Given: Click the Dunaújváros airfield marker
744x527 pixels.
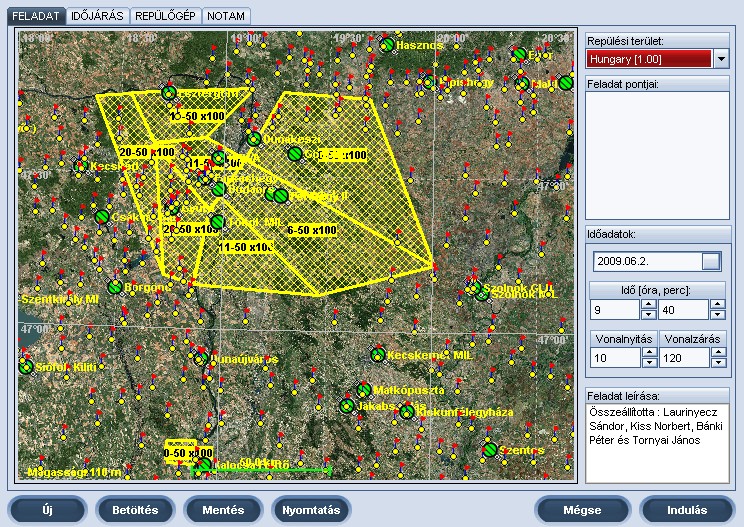Looking at the screenshot, I should [201, 358].
